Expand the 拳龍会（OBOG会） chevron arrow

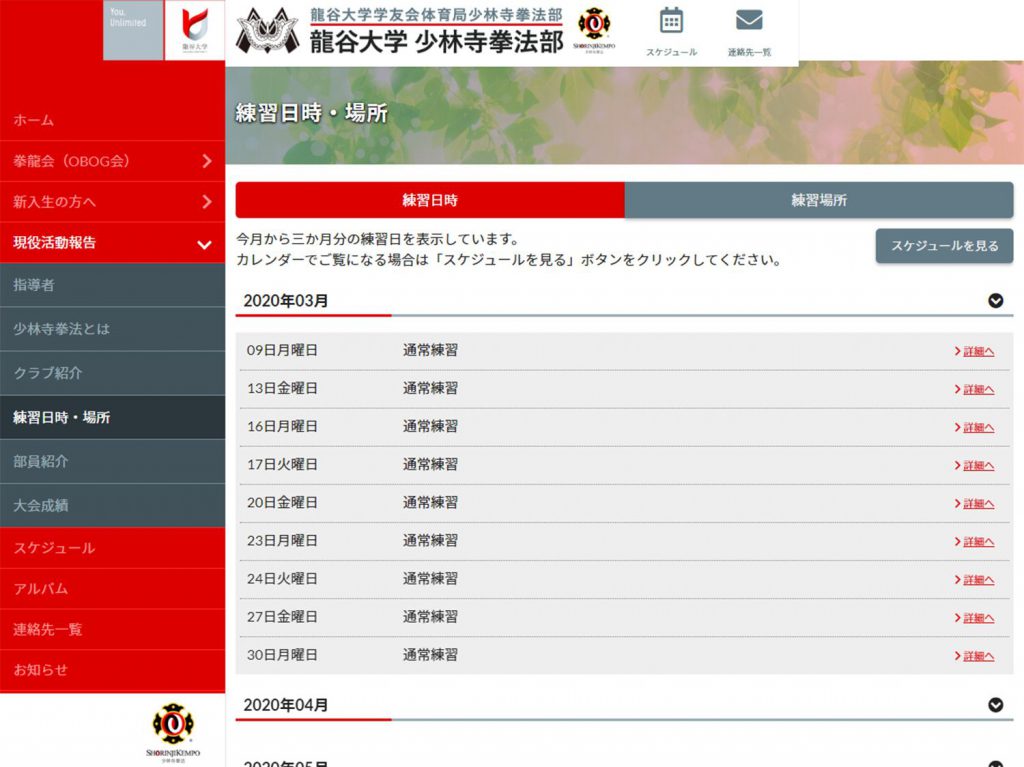[206, 161]
